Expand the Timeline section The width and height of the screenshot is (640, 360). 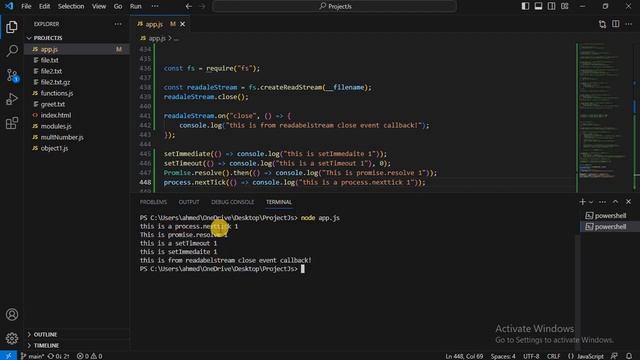[77, 345]
